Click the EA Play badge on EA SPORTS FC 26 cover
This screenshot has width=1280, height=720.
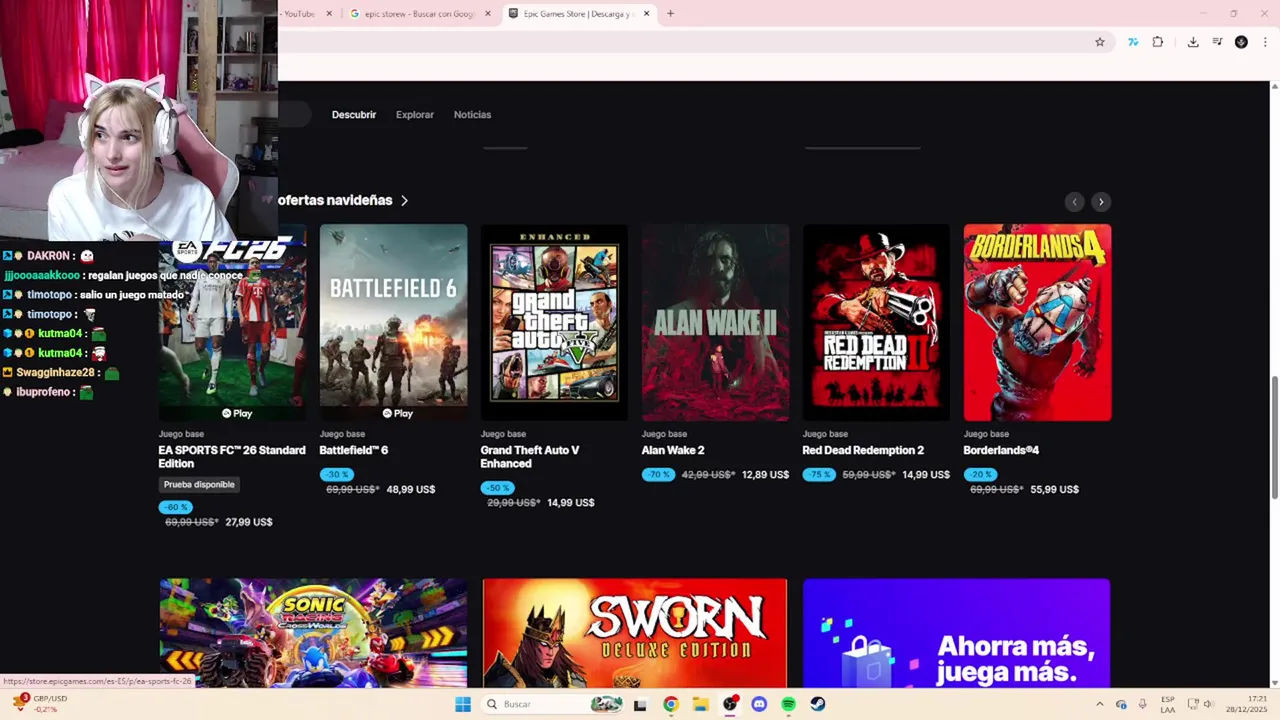click(237, 413)
